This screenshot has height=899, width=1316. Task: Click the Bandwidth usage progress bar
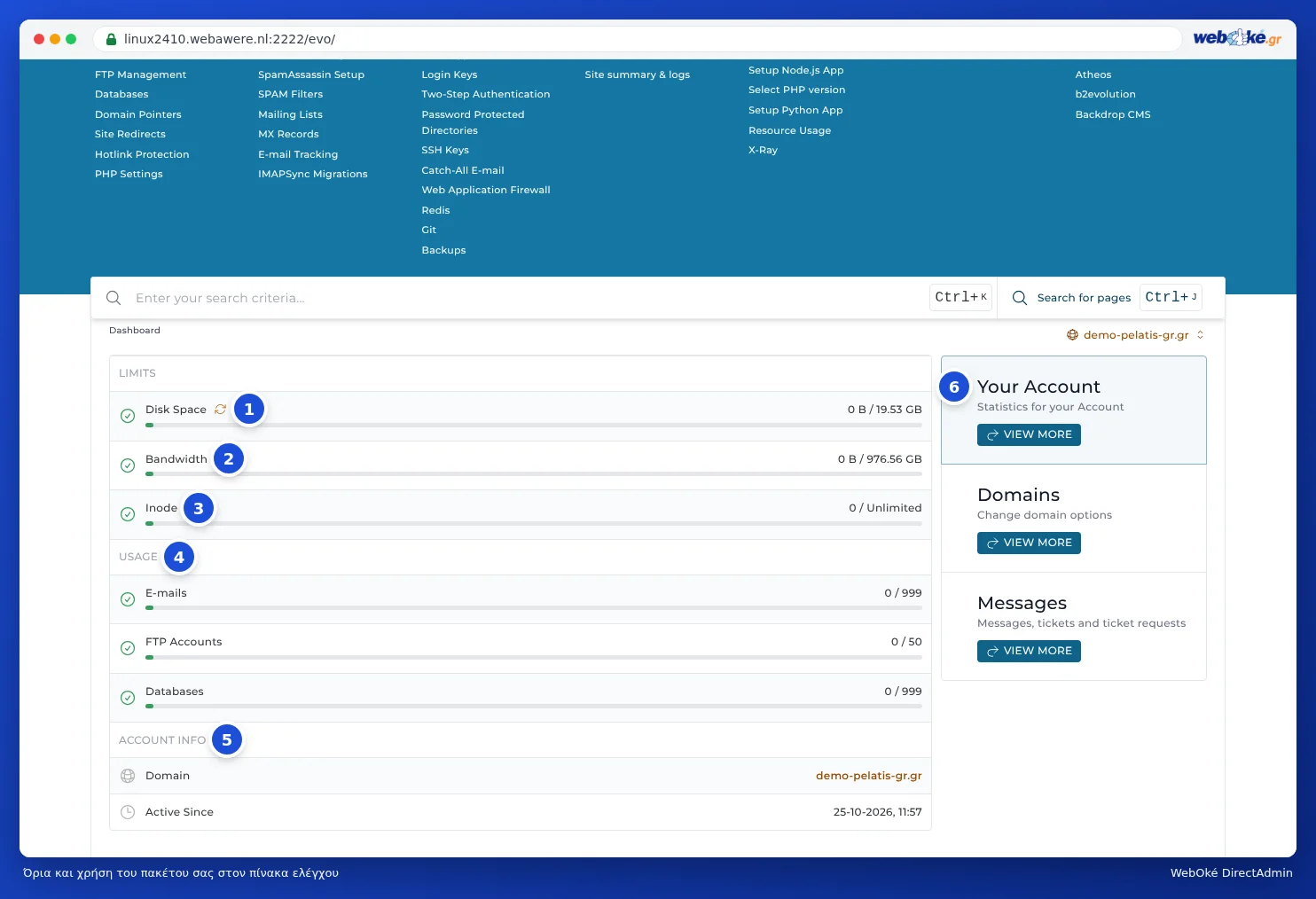(x=534, y=474)
